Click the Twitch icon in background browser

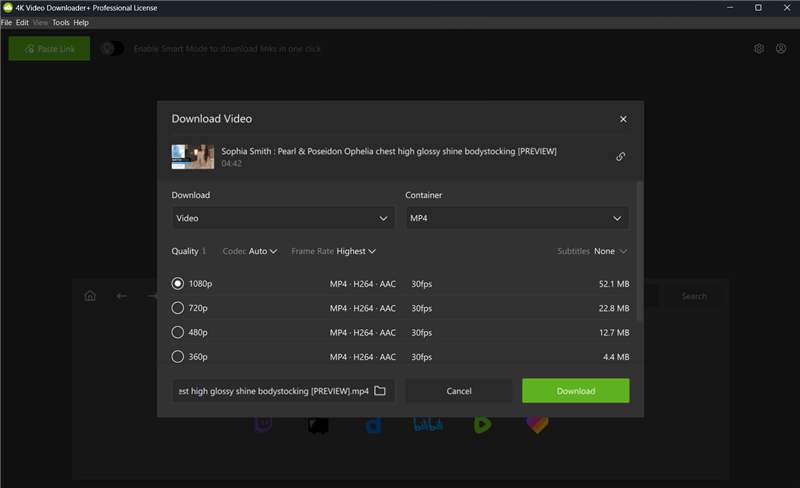click(263, 424)
